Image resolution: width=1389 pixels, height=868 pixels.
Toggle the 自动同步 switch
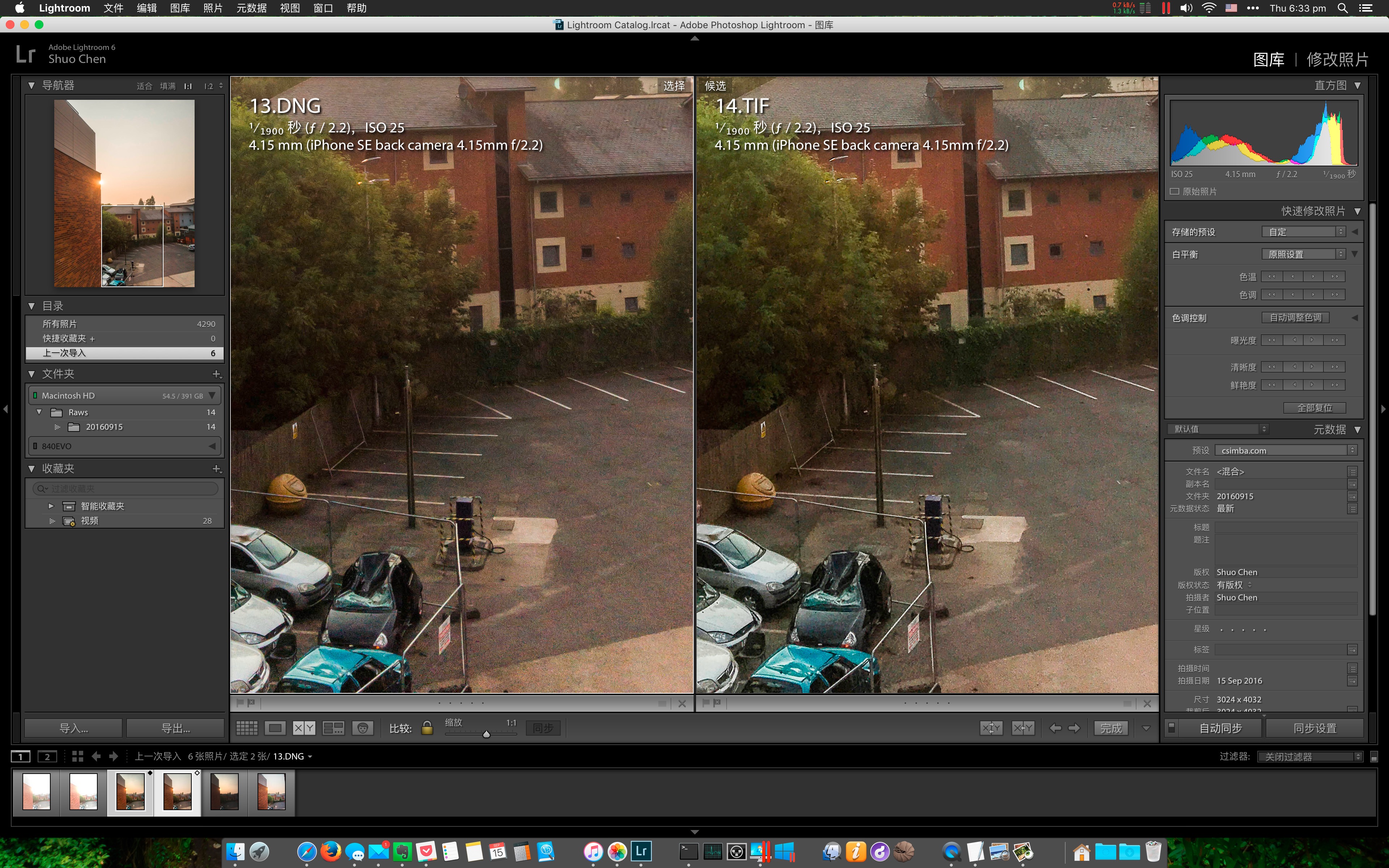[1172, 727]
